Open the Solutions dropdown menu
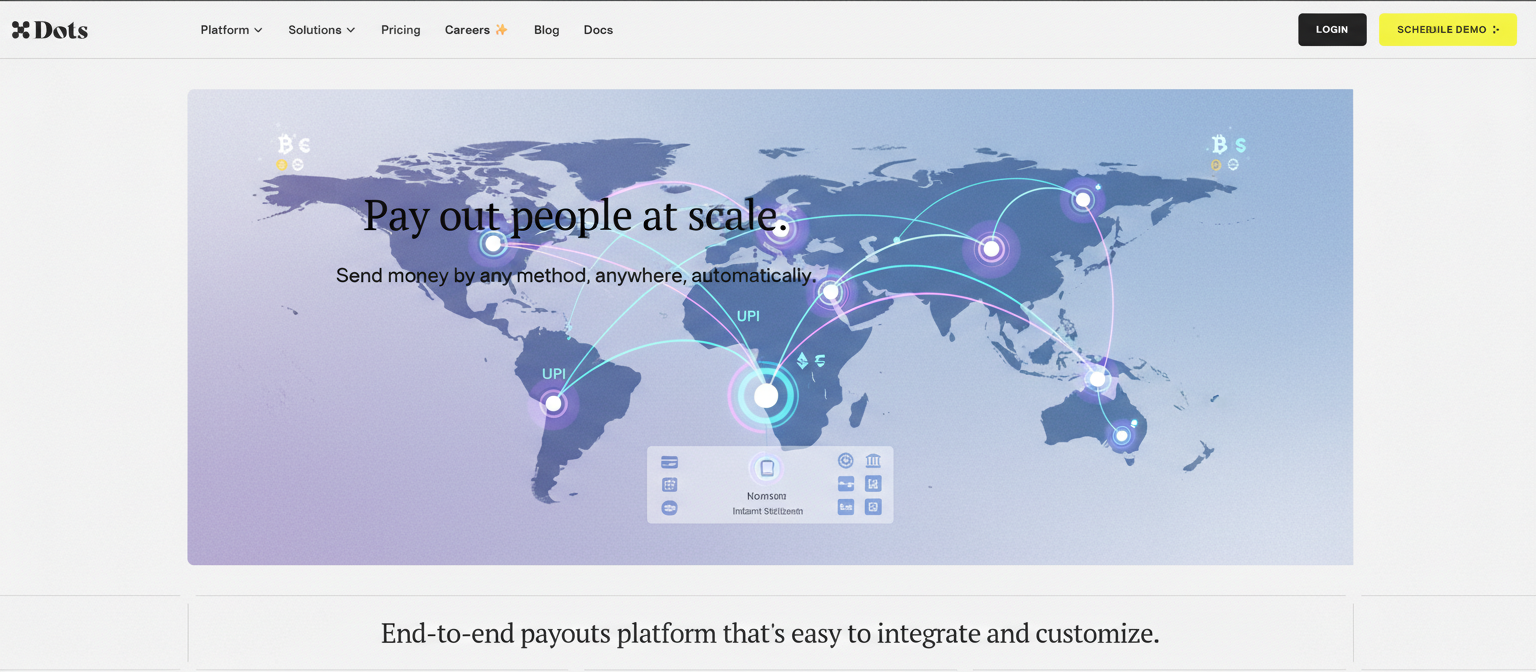 pos(321,30)
